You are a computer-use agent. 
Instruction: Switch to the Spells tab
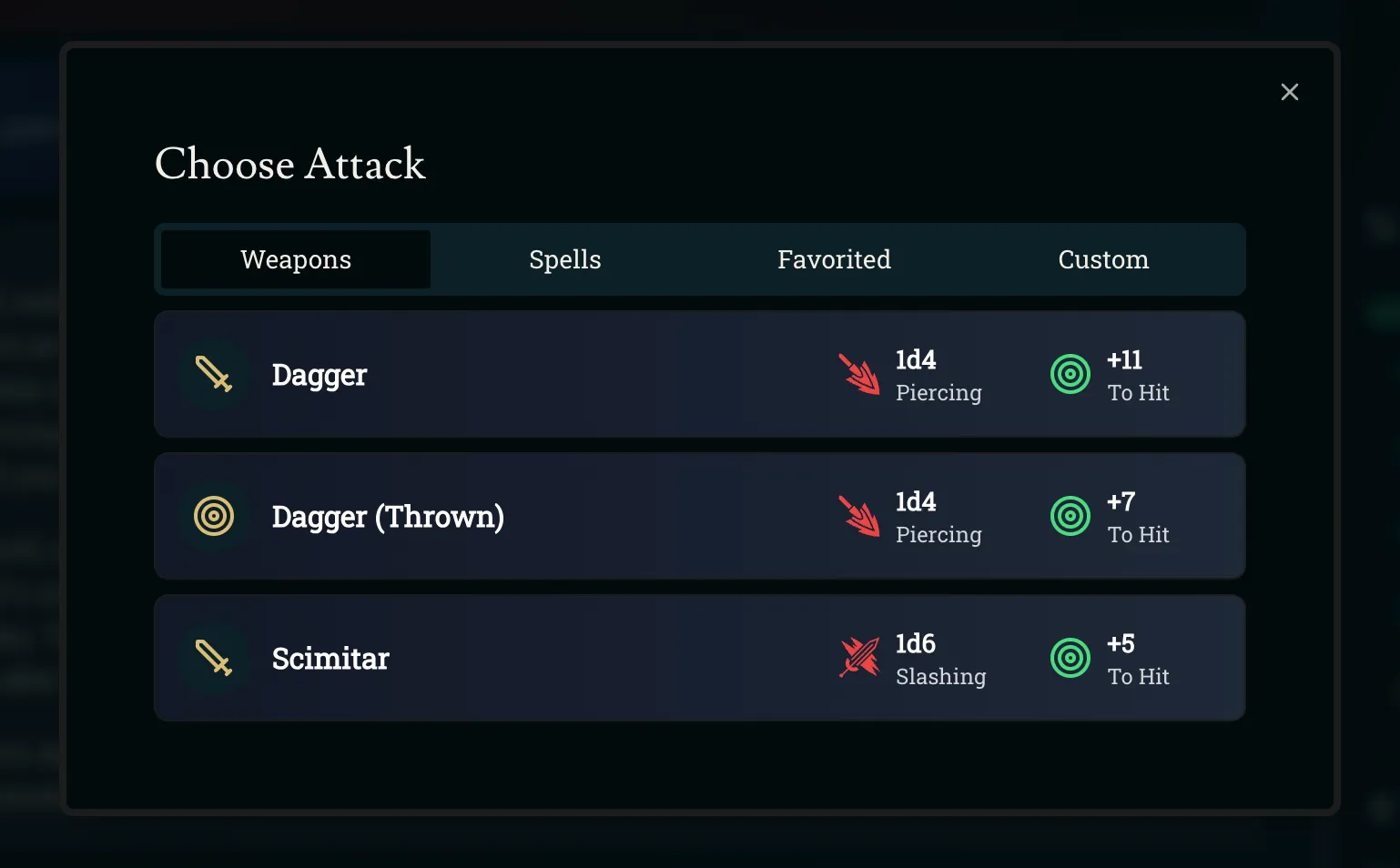click(x=564, y=259)
